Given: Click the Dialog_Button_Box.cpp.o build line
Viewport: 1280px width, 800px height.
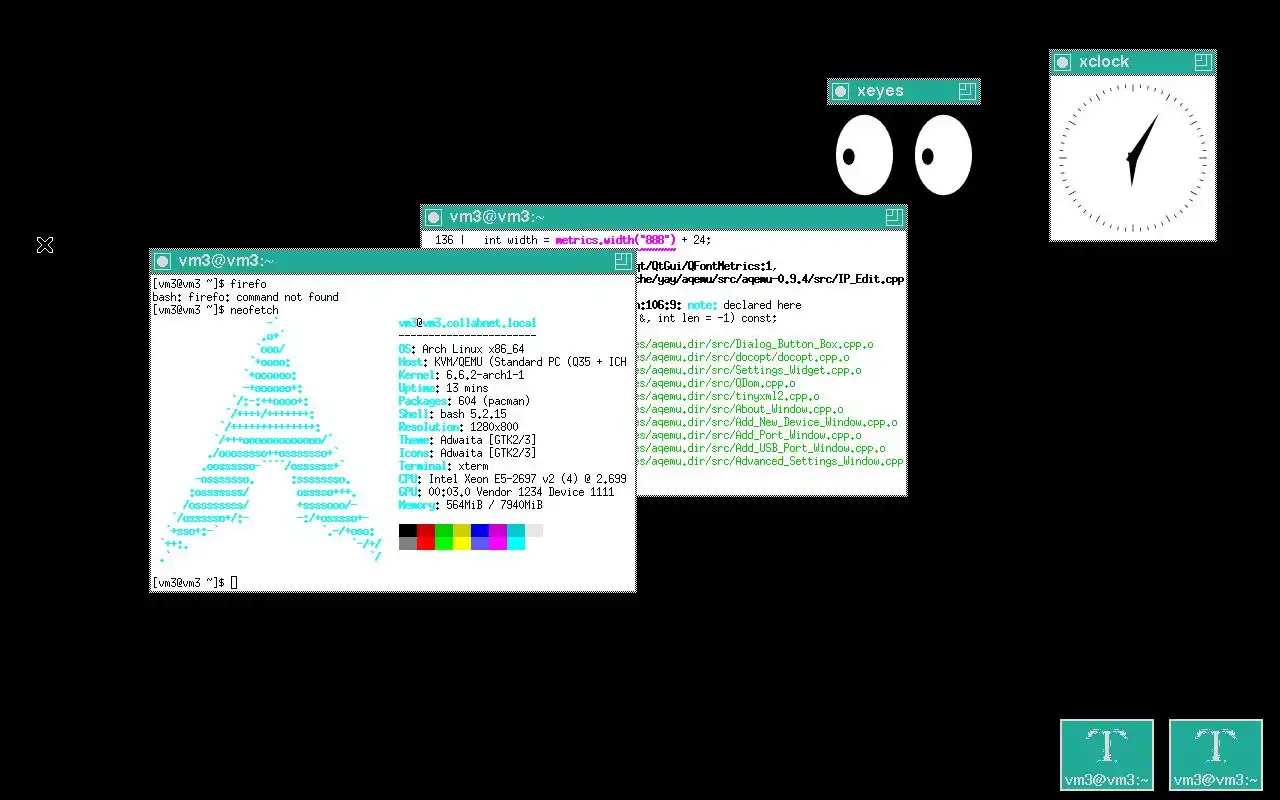Looking at the screenshot, I should pos(756,344).
